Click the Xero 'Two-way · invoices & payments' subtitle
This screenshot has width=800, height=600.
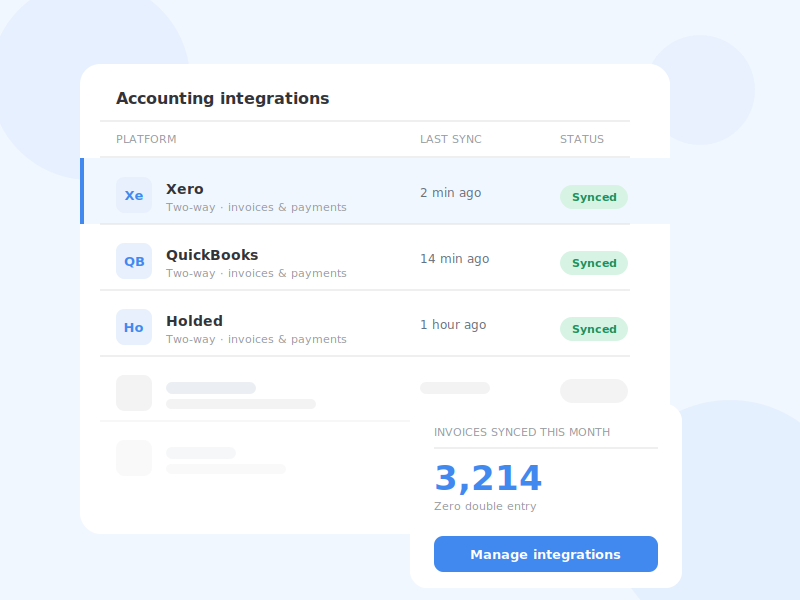pyautogui.click(x=256, y=207)
